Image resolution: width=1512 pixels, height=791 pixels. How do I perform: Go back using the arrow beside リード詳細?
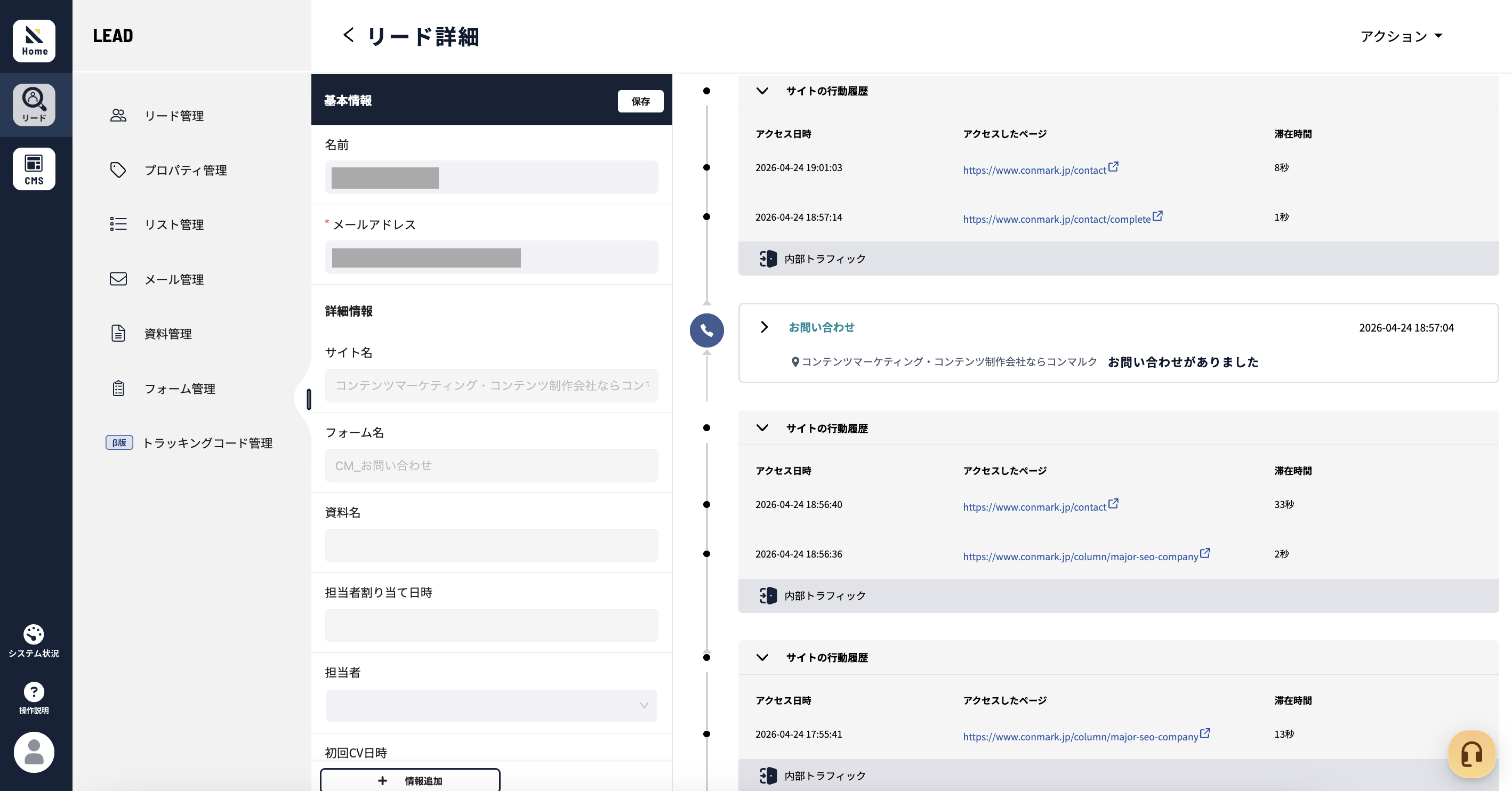(348, 35)
